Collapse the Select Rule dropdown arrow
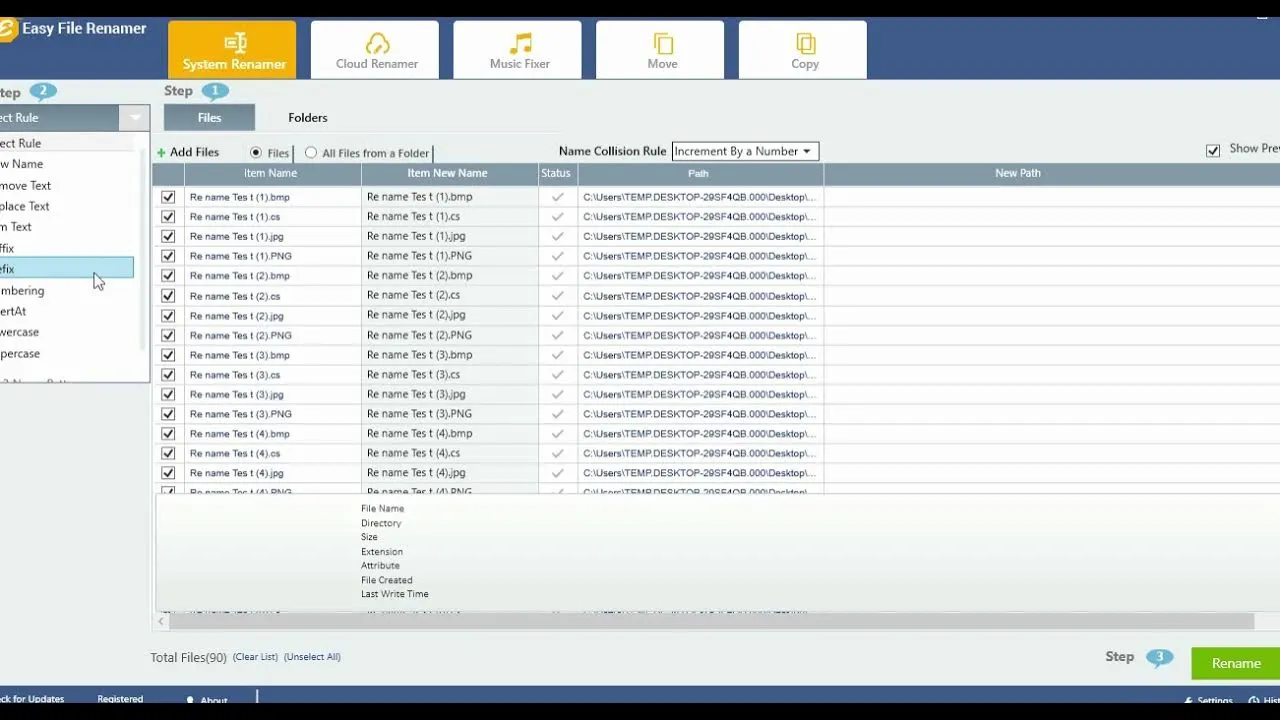This screenshot has height=720, width=1280. pos(134,118)
